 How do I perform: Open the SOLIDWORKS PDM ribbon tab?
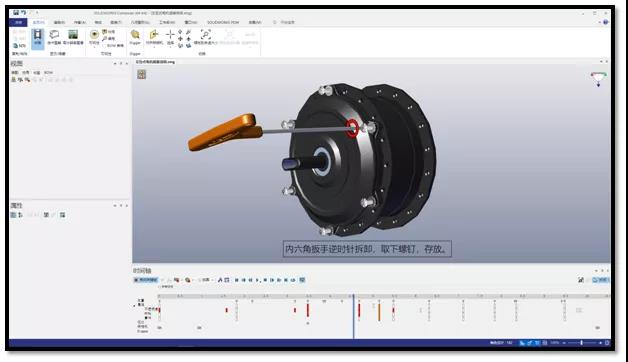click(x=223, y=22)
